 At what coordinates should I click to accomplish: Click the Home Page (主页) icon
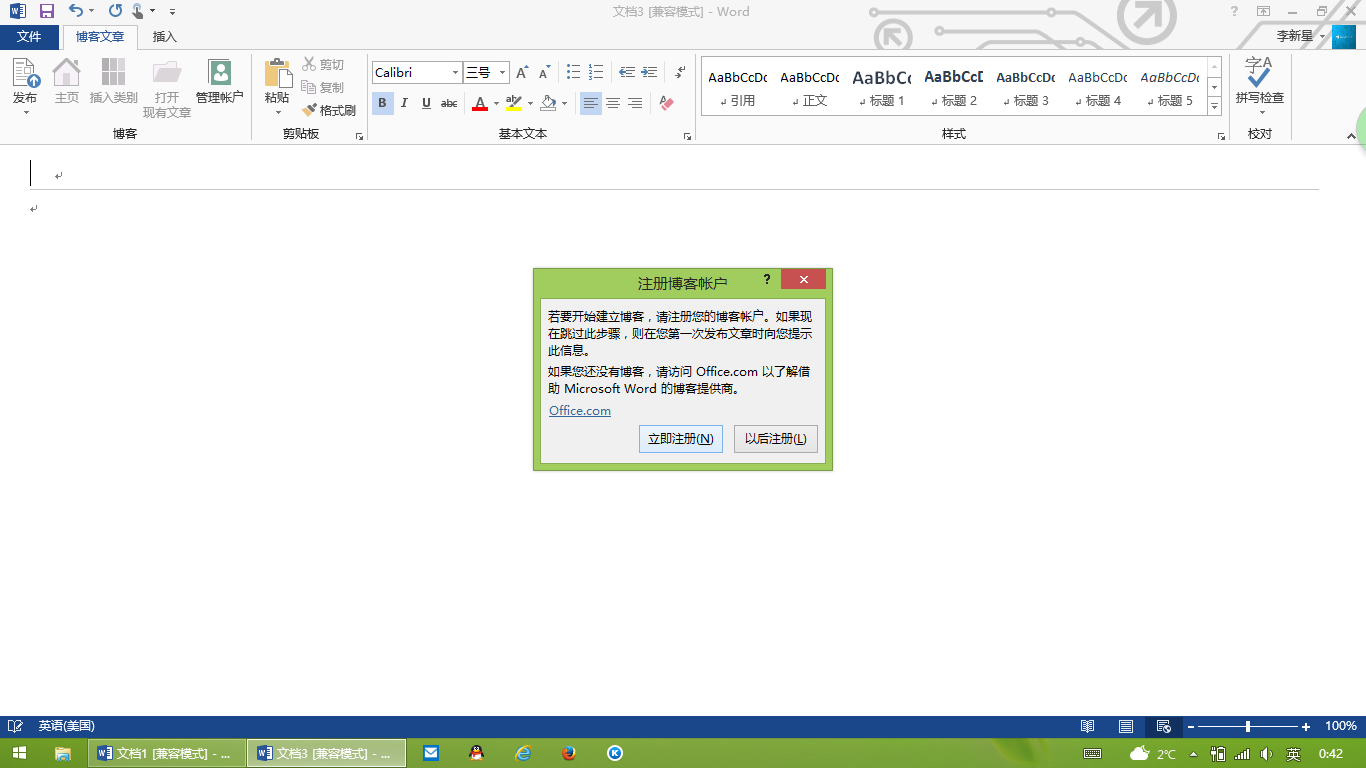(x=67, y=73)
